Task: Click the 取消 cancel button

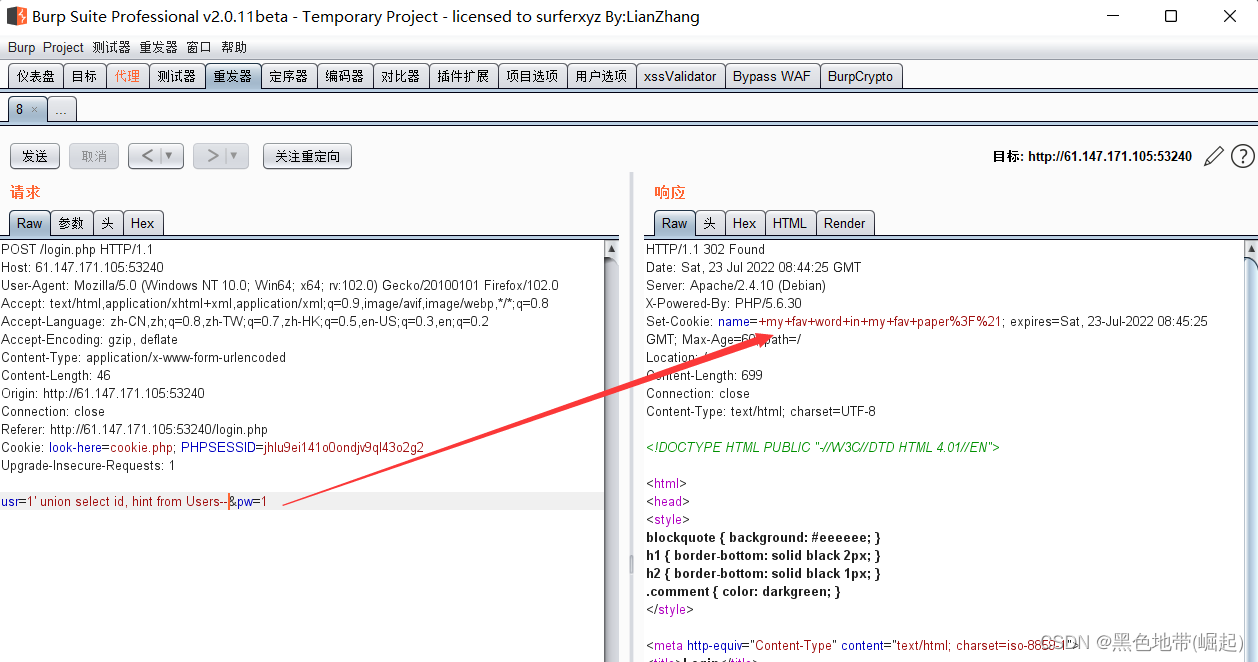Action: click(94, 156)
